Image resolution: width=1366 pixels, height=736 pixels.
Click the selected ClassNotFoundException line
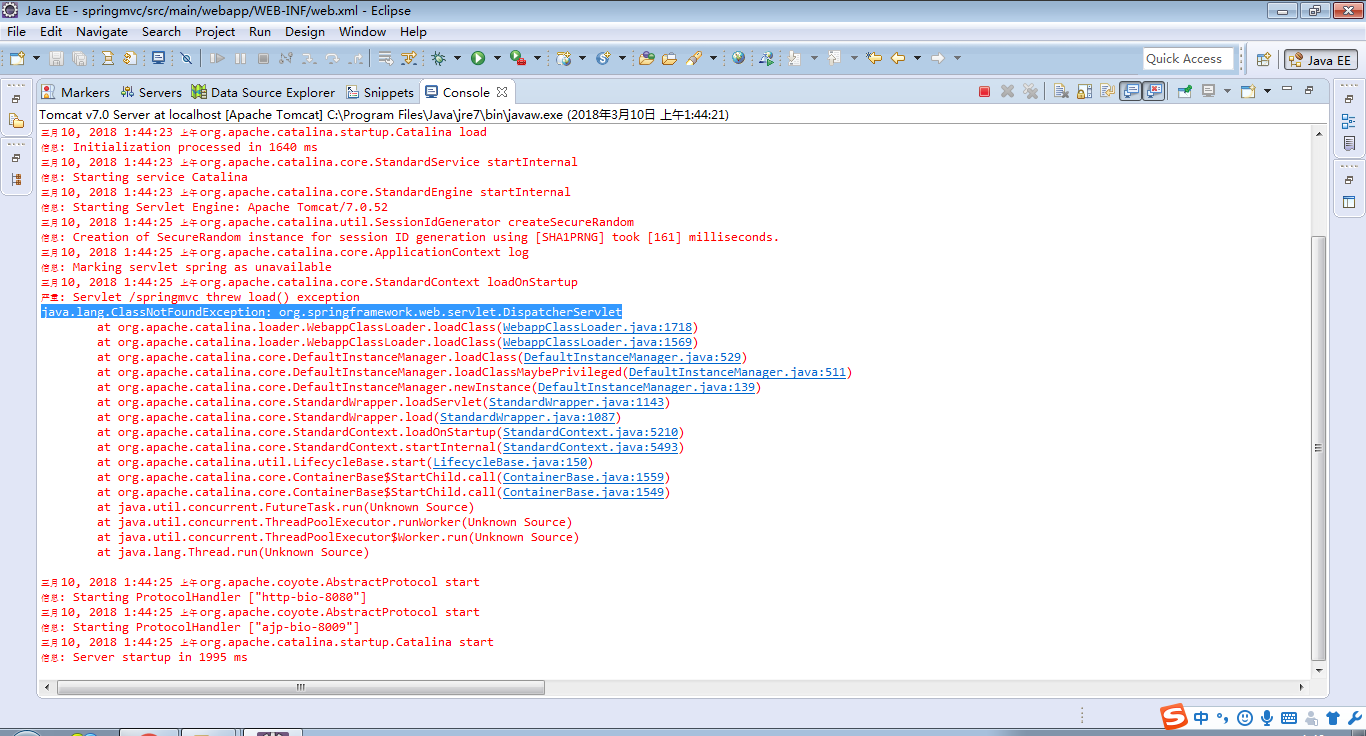(331, 312)
